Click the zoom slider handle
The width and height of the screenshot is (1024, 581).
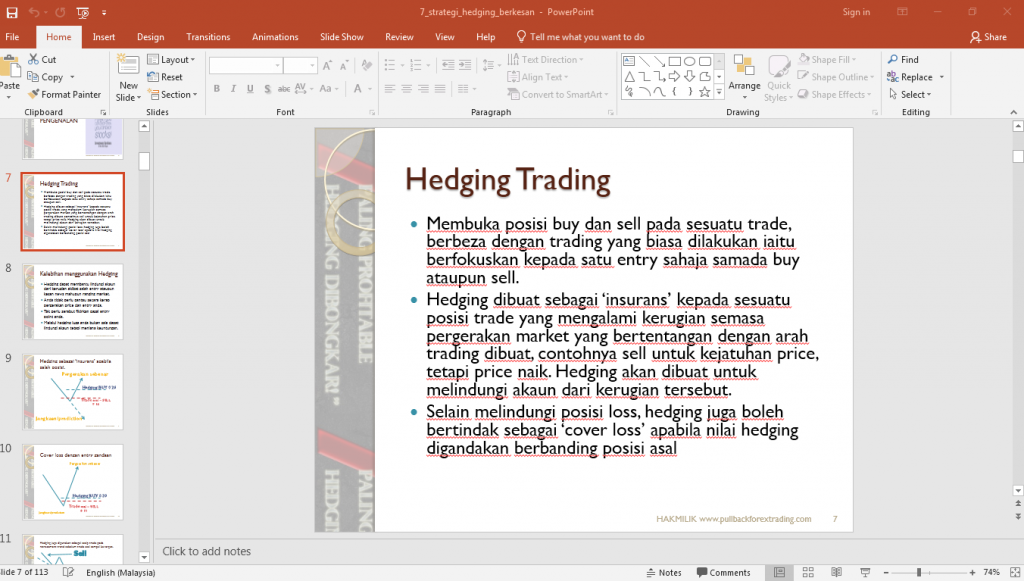[918, 573]
